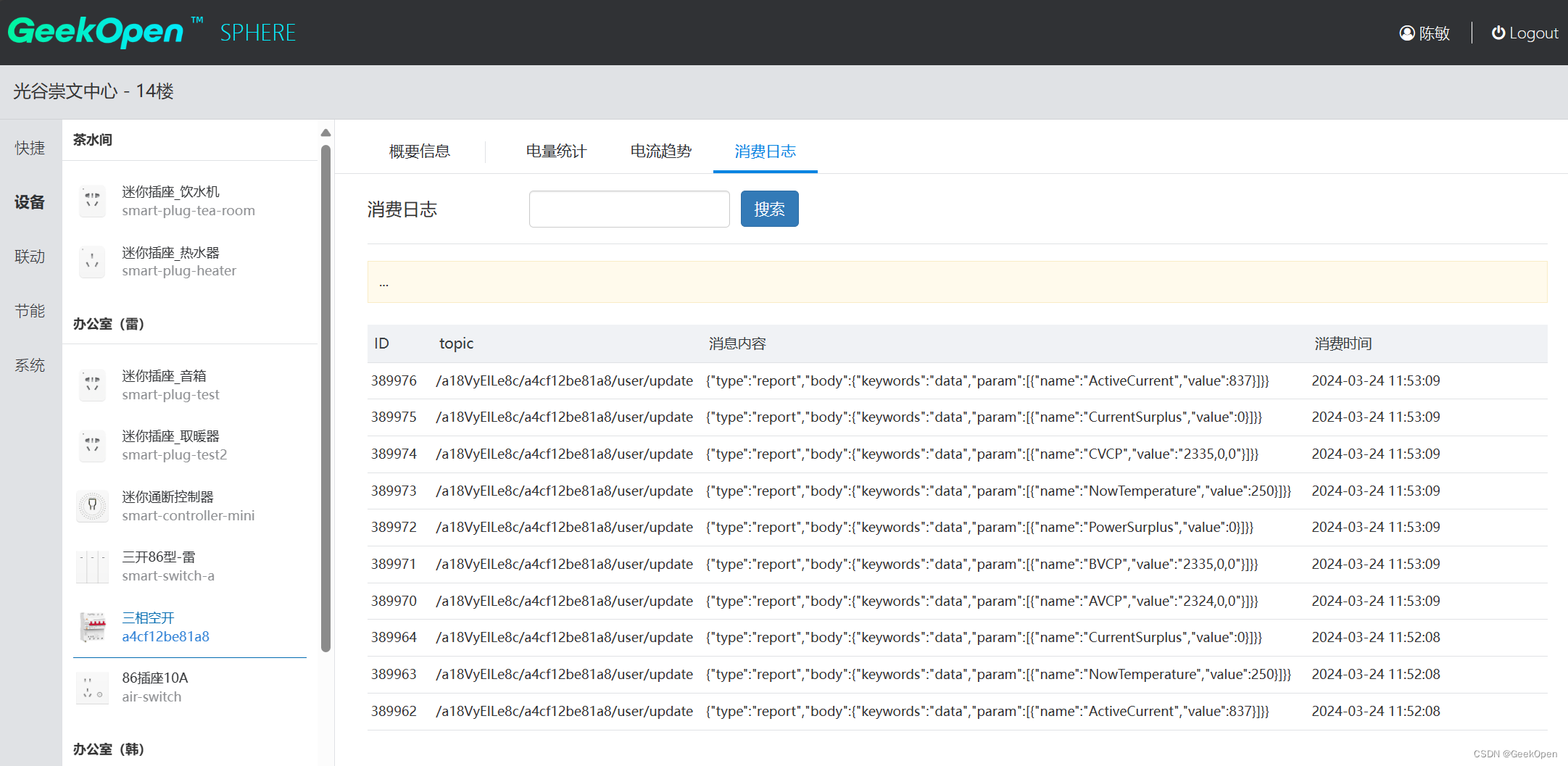Select log row ID 389975
Image resolution: width=1568 pixels, height=766 pixels.
tap(957, 417)
